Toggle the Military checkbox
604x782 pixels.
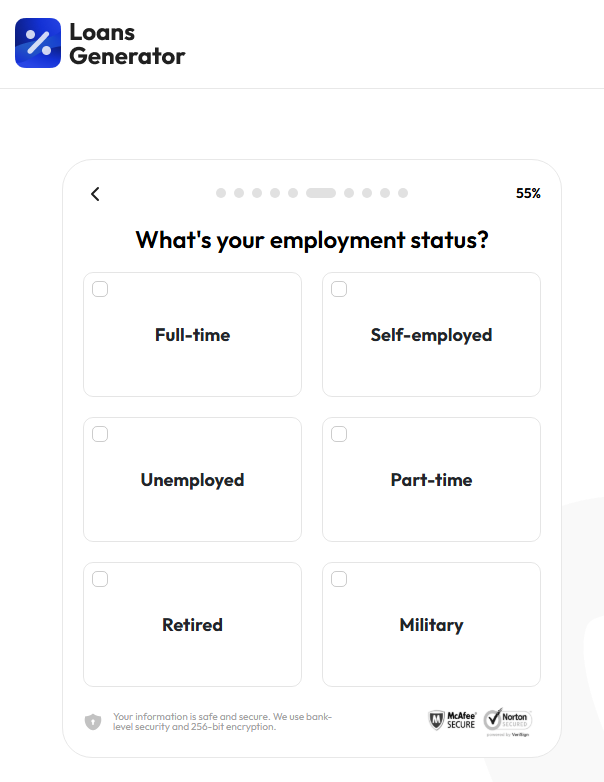pyautogui.click(x=339, y=580)
